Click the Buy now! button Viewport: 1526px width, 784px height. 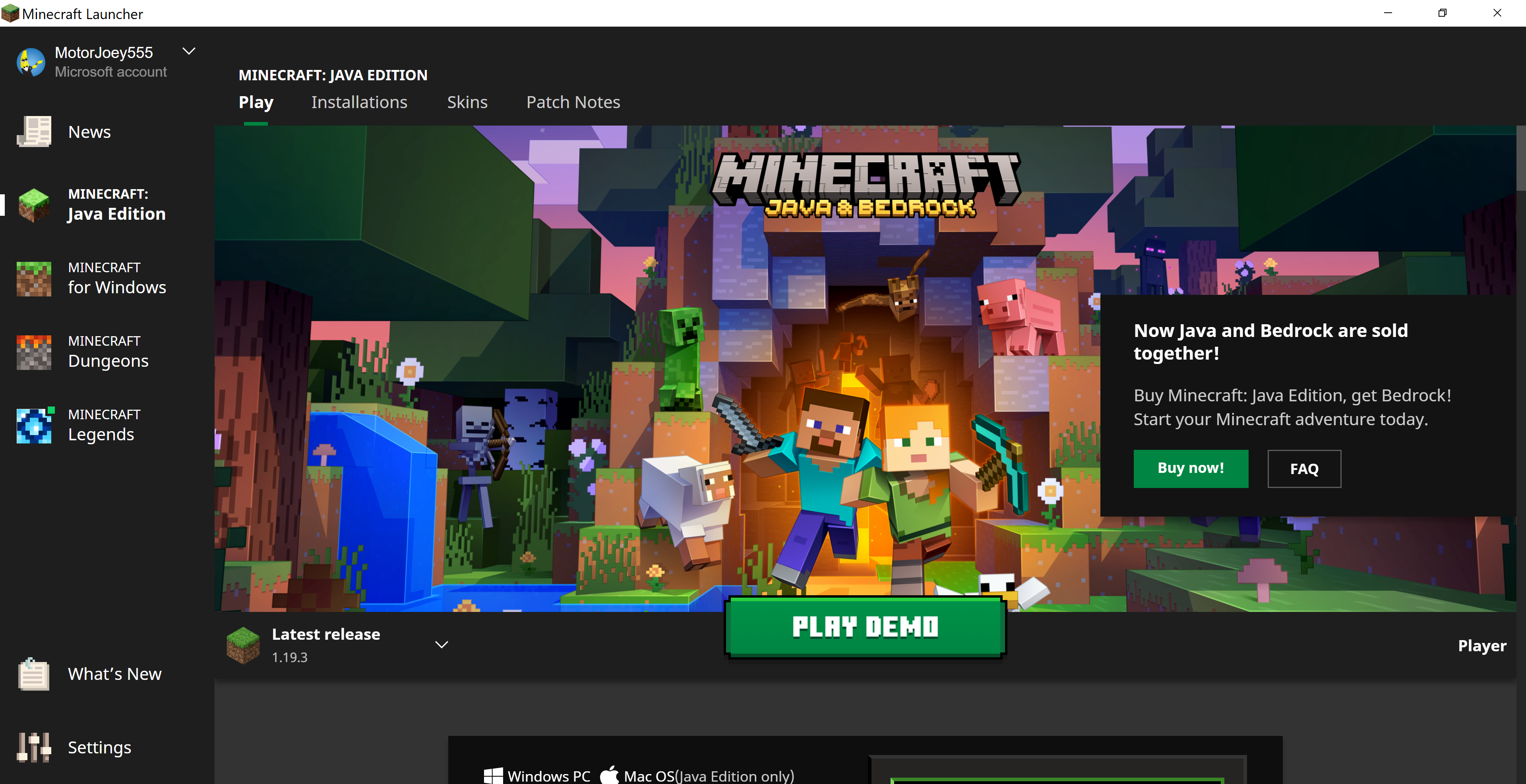1191,468
